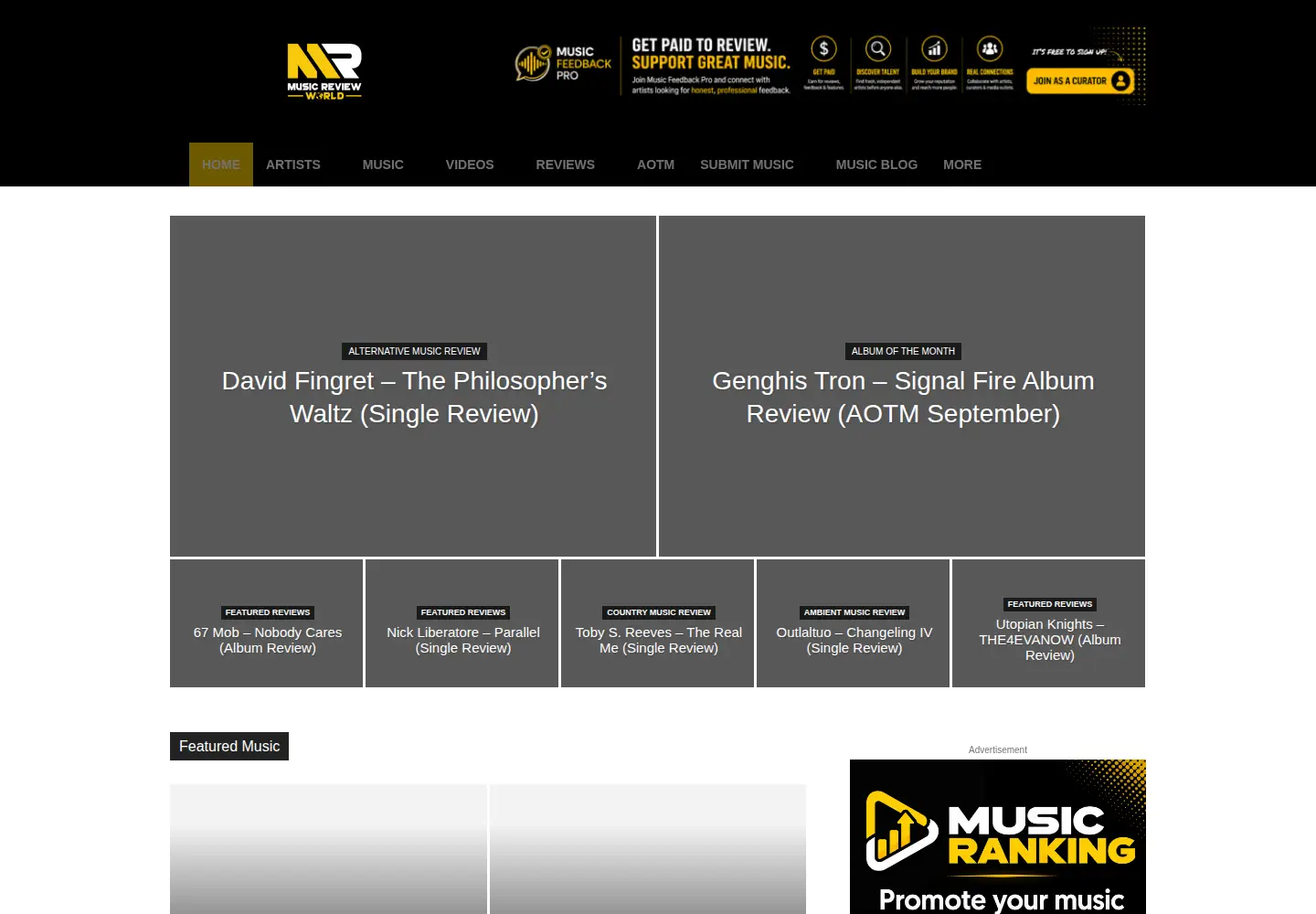The height and width of the screenshot is (914, 1316).
Task: Click the Real Connections people icon
Action: (990, 48)
